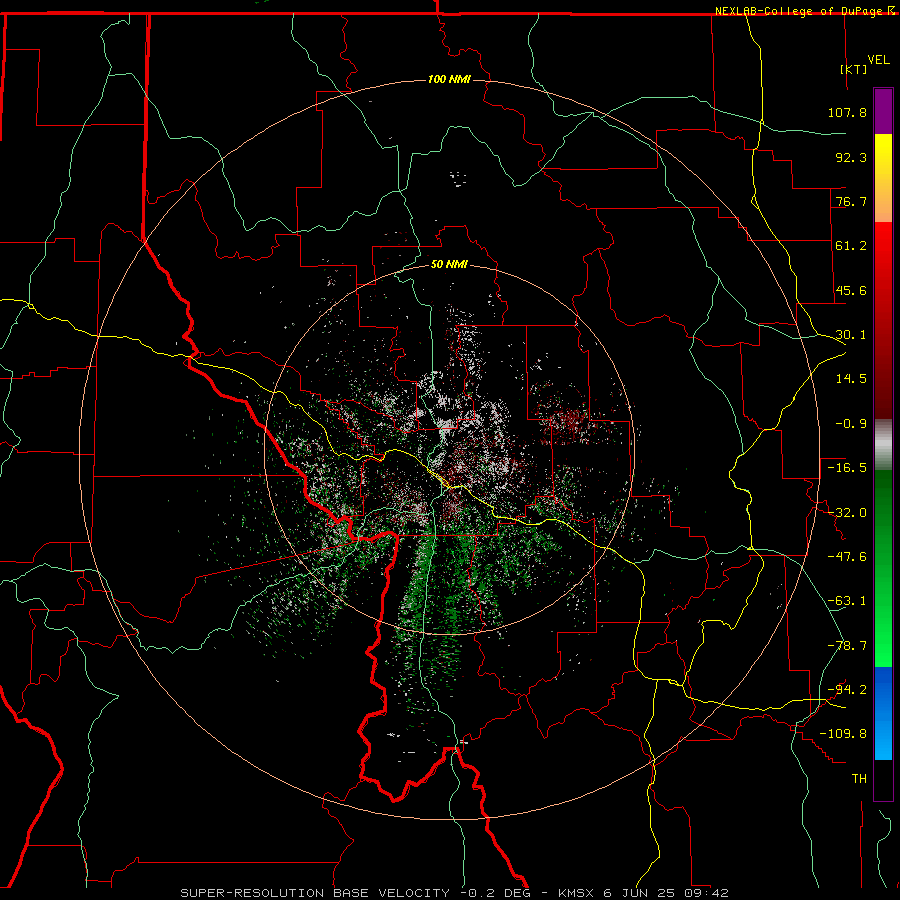The width and height of the screenshot is (900, 900).
Task: Click the -109.8 scale value
Action: tap(843, 734)
